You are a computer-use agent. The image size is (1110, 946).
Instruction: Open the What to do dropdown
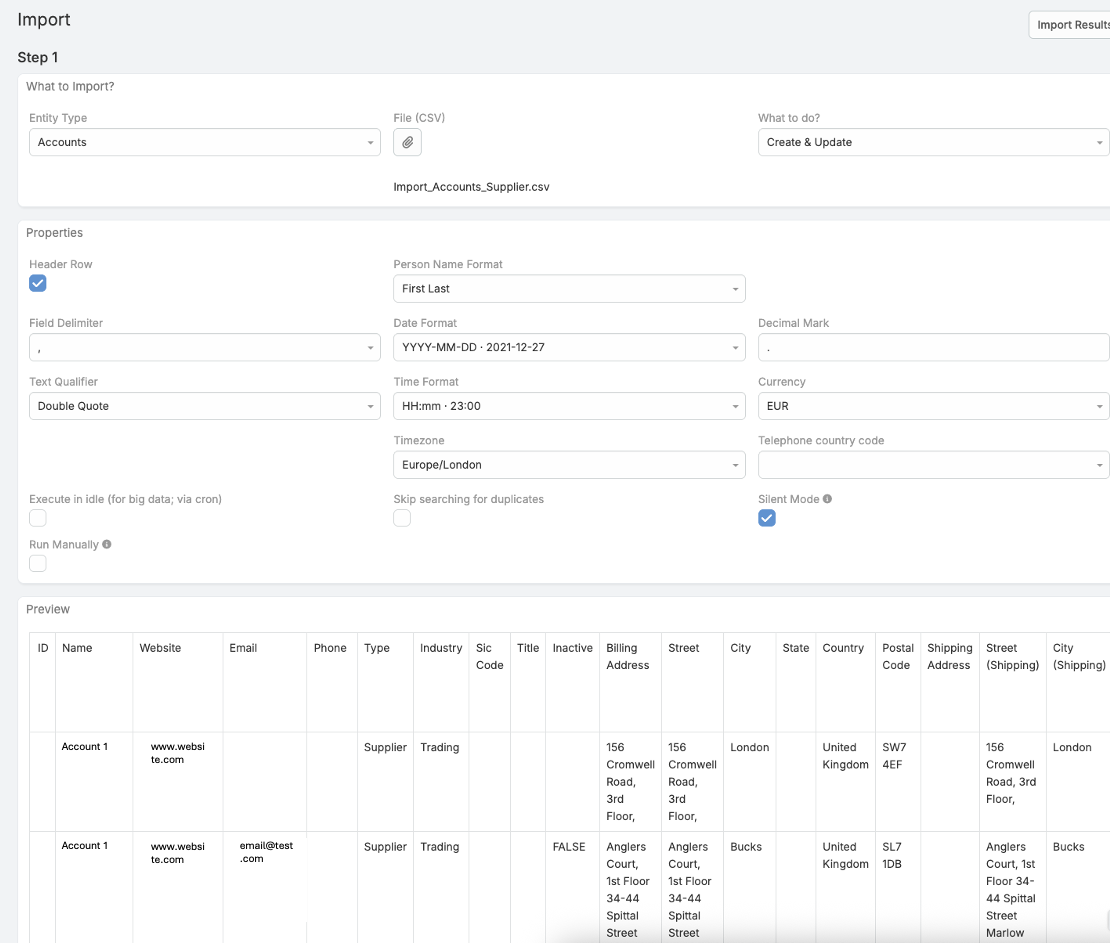click(x=932, y=143)
